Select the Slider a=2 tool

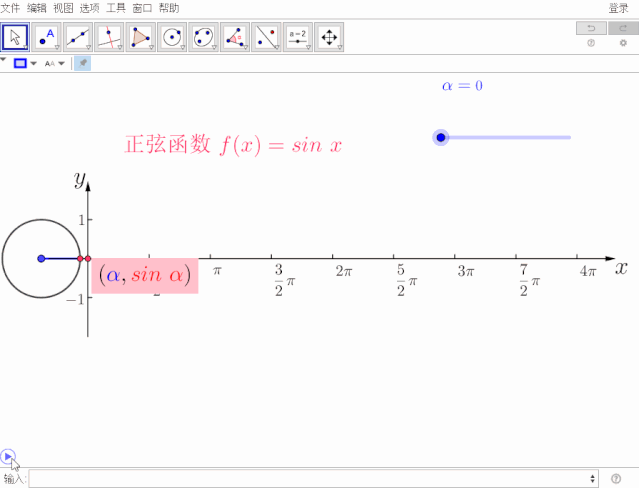coord(297,37)
